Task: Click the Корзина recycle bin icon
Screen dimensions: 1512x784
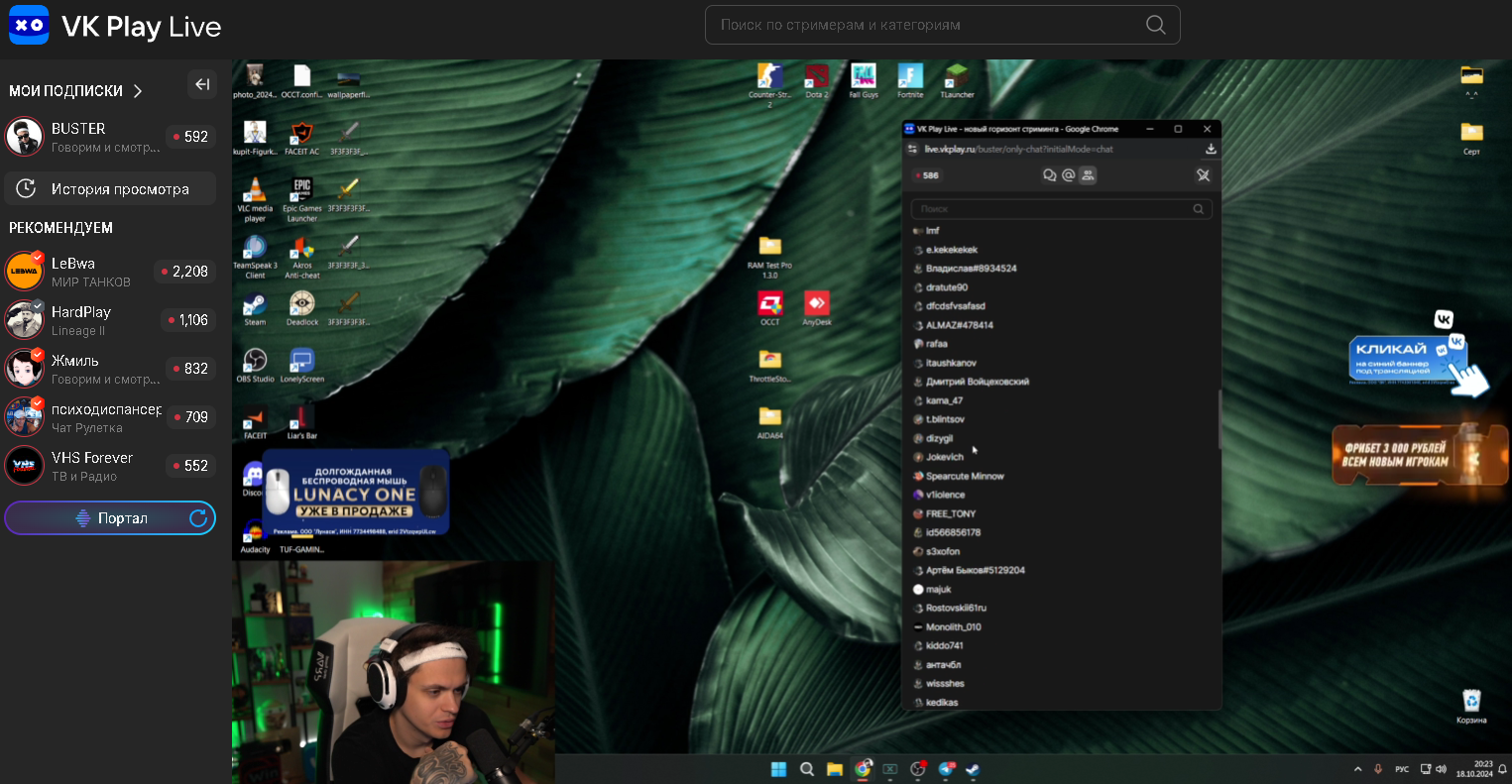Action: pyautogui.click(x=1471, y=707)
